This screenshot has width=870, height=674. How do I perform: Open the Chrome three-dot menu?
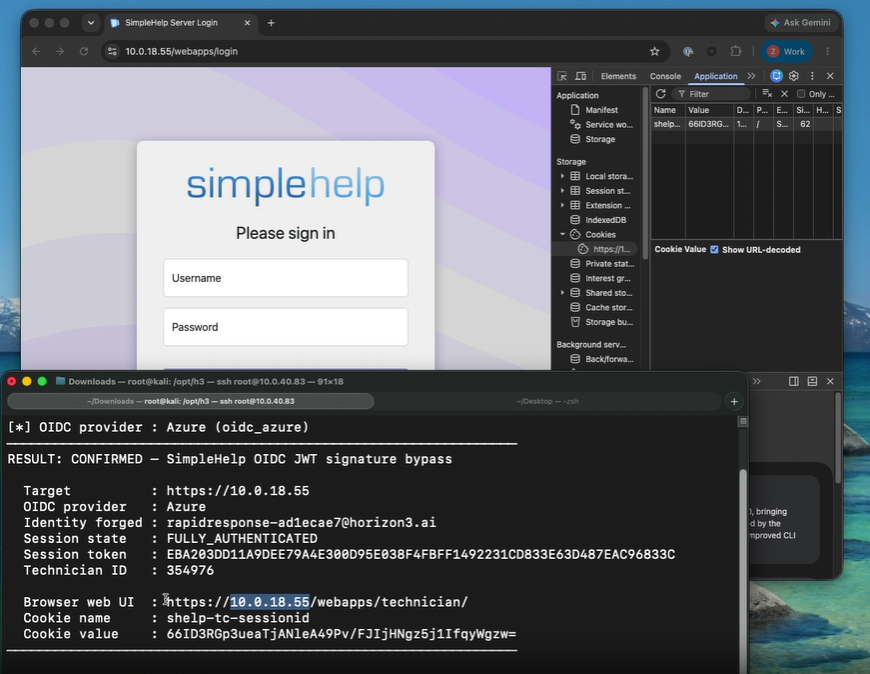827,52
